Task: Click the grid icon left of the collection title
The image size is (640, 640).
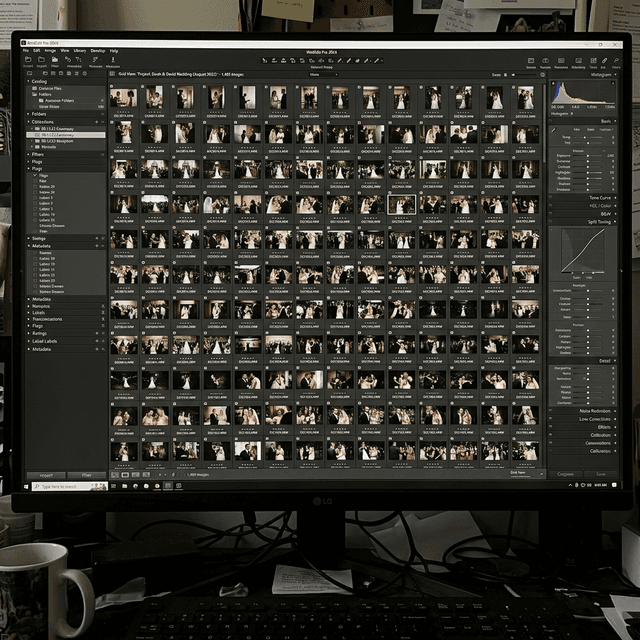Action: point(112,74)
